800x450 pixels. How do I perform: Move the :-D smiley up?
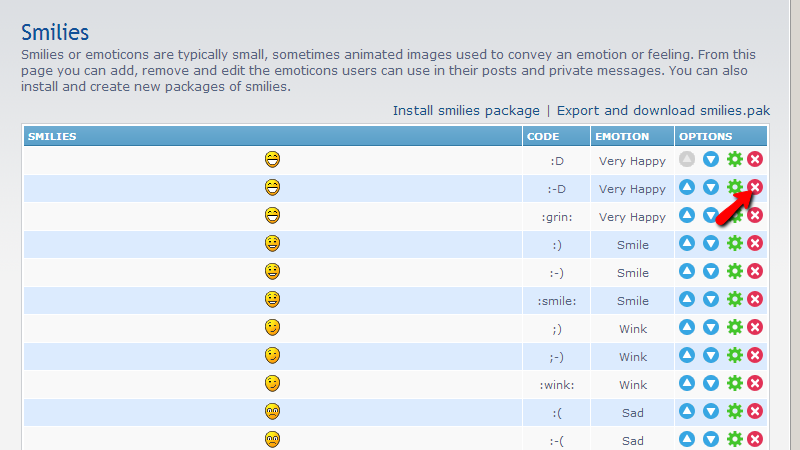(686, 187)
